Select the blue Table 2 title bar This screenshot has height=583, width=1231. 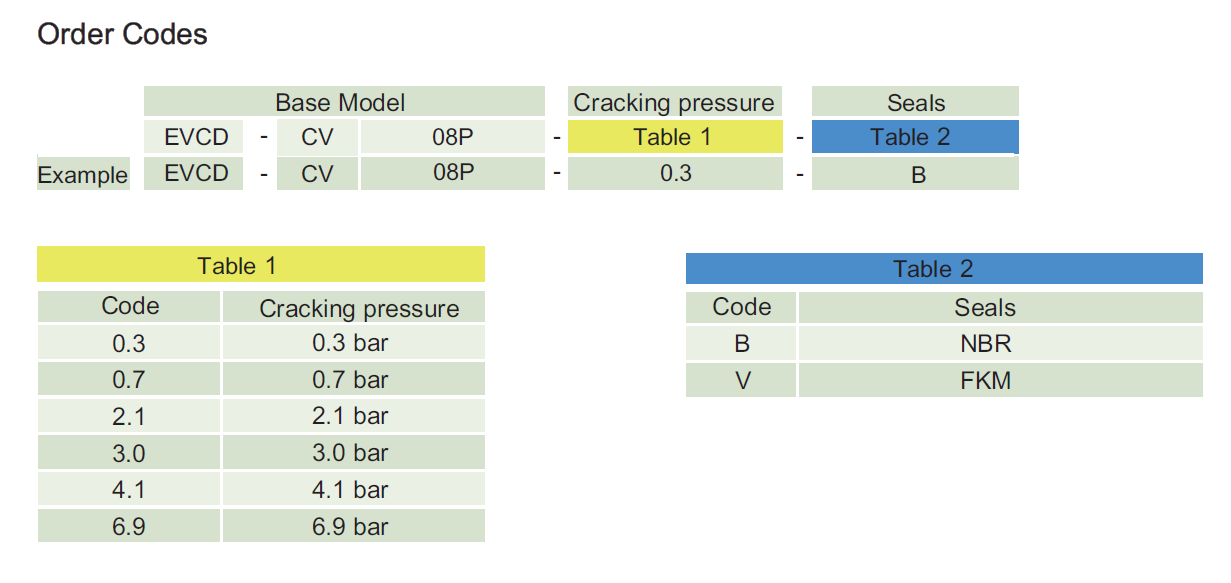pyautogui.click(x=943, y=269)
